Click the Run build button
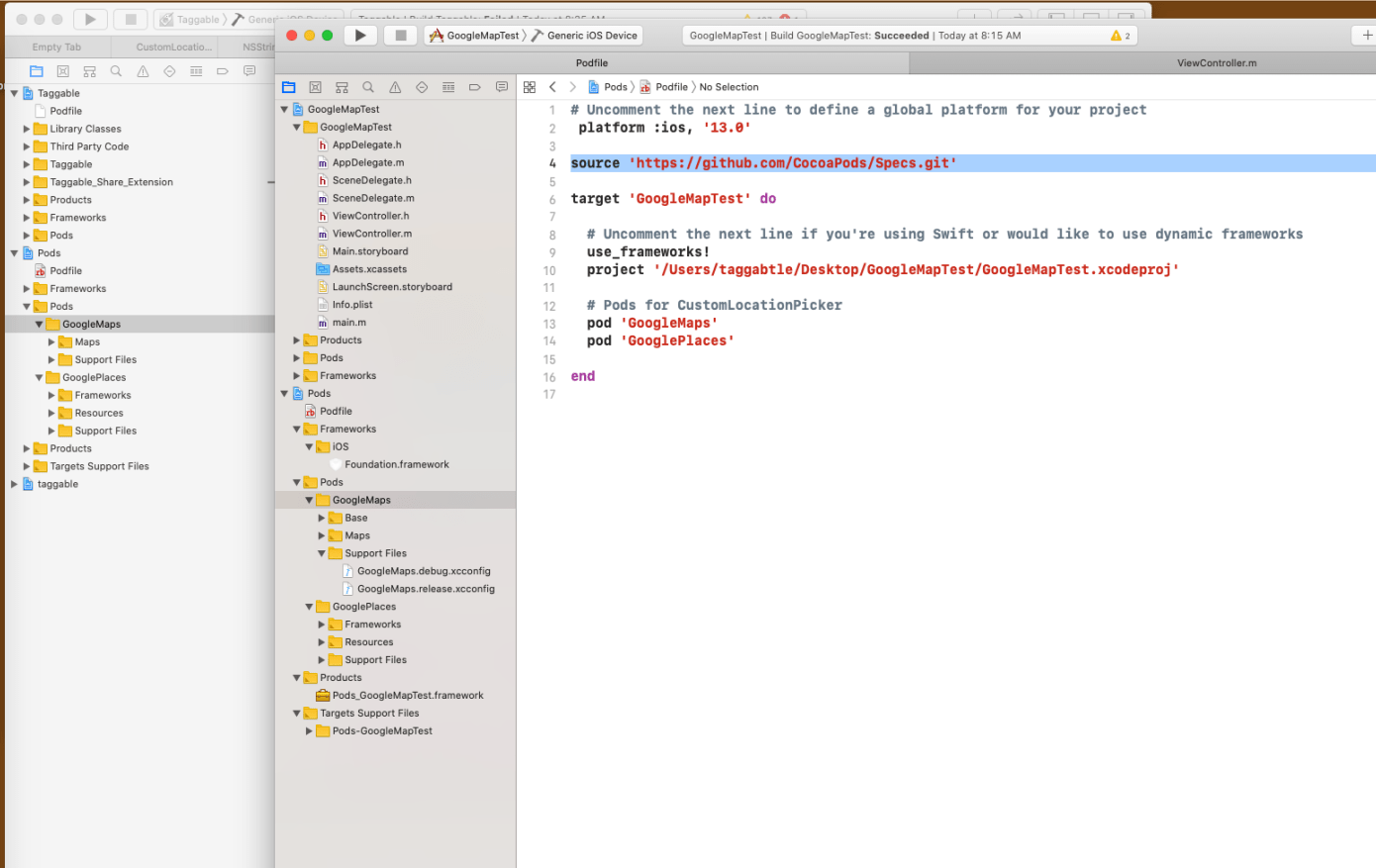Viewport: 1376px width, 868px height. (x=360, y=36)
